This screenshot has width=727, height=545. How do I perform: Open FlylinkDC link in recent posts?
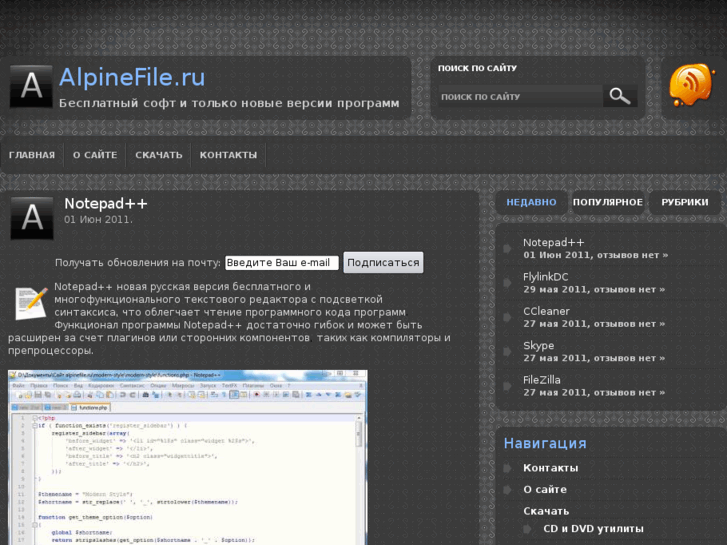tap(546, 276)
